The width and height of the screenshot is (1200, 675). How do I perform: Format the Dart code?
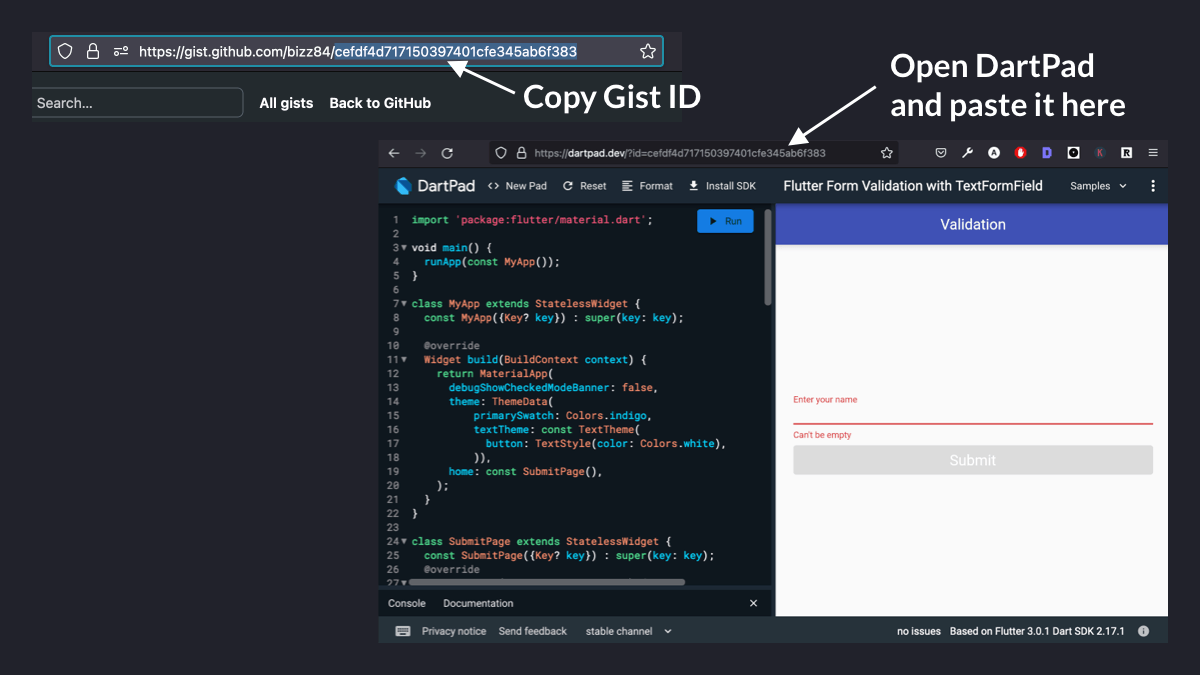click(647, 186)
